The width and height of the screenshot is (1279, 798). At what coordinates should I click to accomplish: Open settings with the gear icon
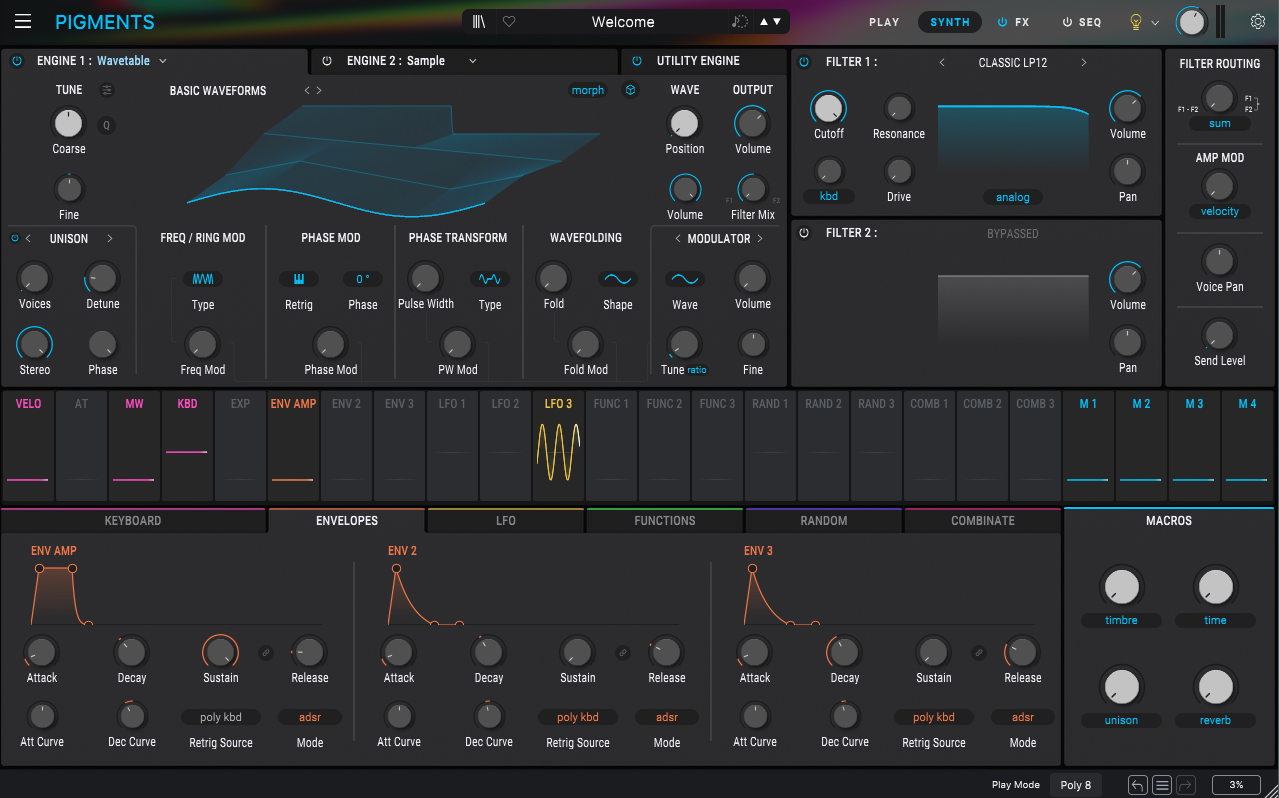point(1257,22)
